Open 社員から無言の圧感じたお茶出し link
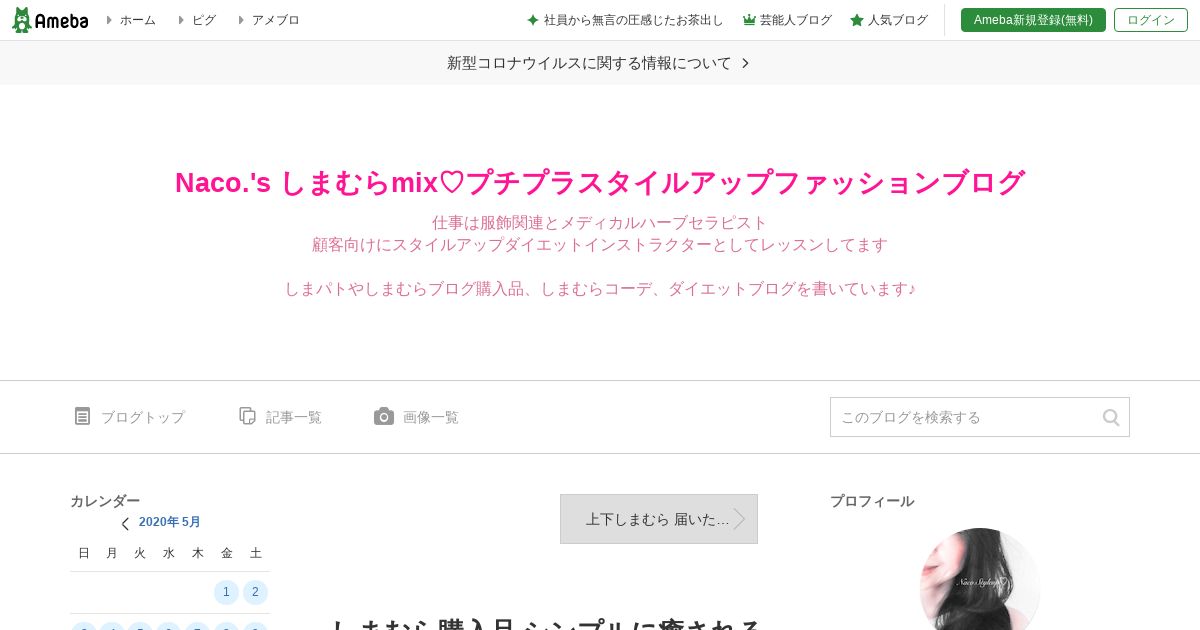Image resolution: width=1200 pixels, height=630 pixels. [633, 20]
